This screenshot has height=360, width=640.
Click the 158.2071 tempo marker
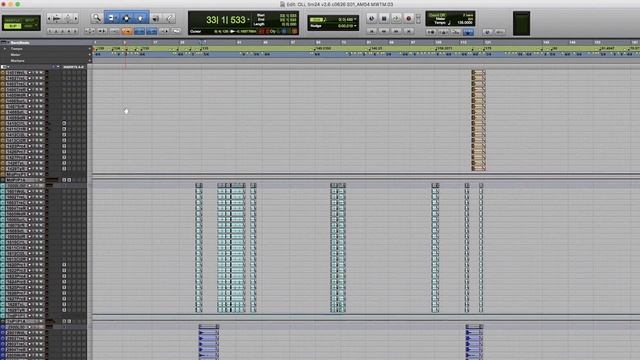click(x=443, y=48)
